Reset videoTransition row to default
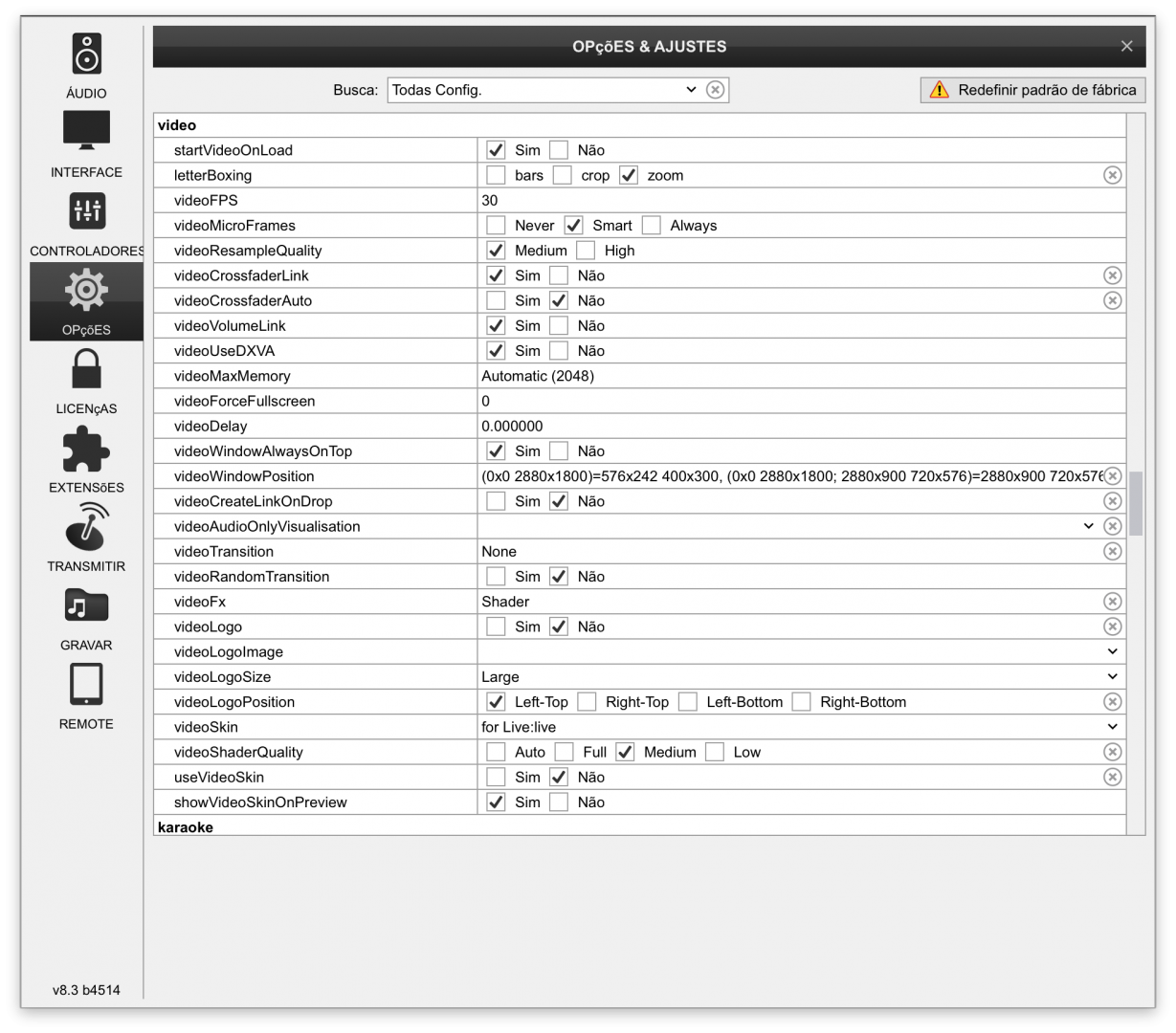The width and height of the screenshot is (1176, 1033). pyautogui.click(x=1112, y=551)
